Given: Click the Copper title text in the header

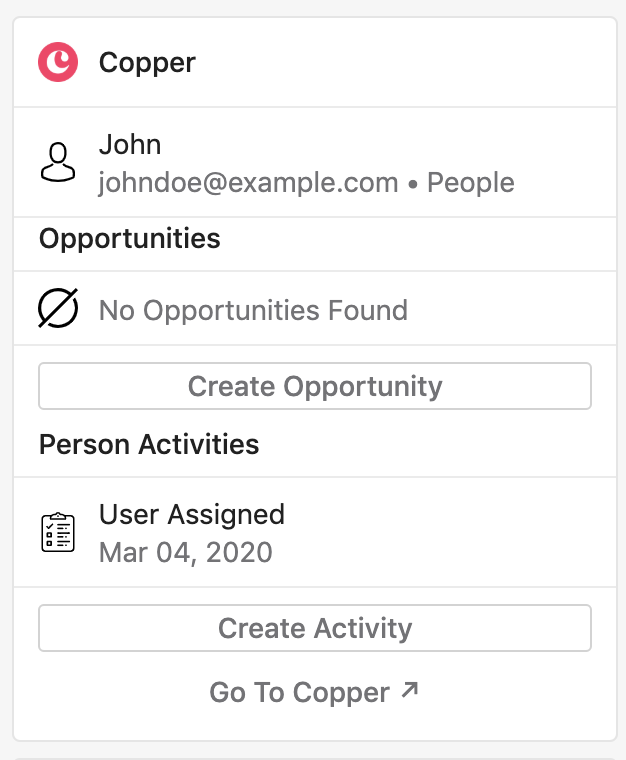Looking at the screenshot, I should (x=147, y=63).
